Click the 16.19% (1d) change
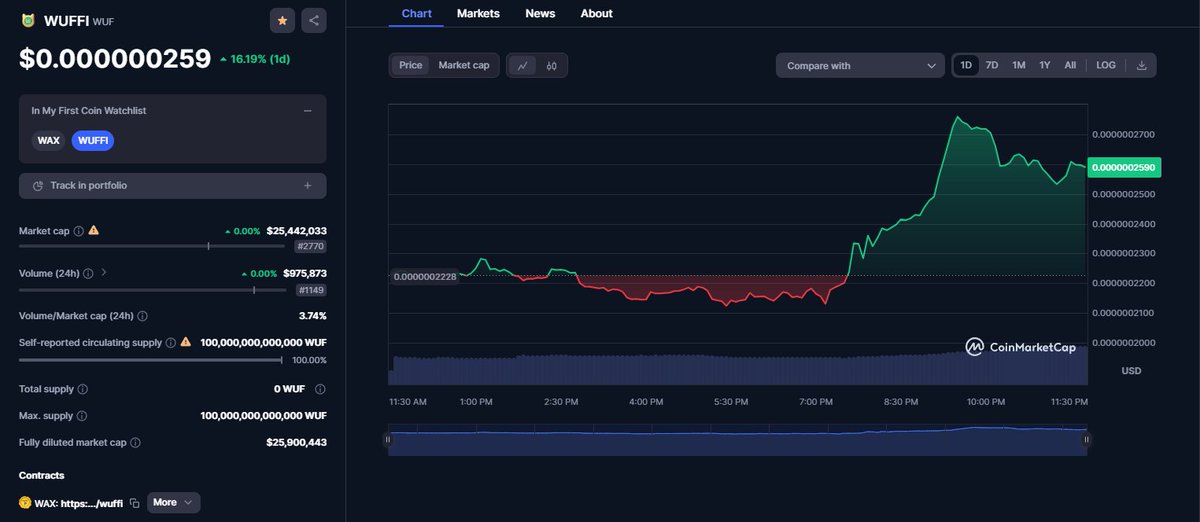The width and height of the screenshot is (1200, 522). tap(254, 59)
